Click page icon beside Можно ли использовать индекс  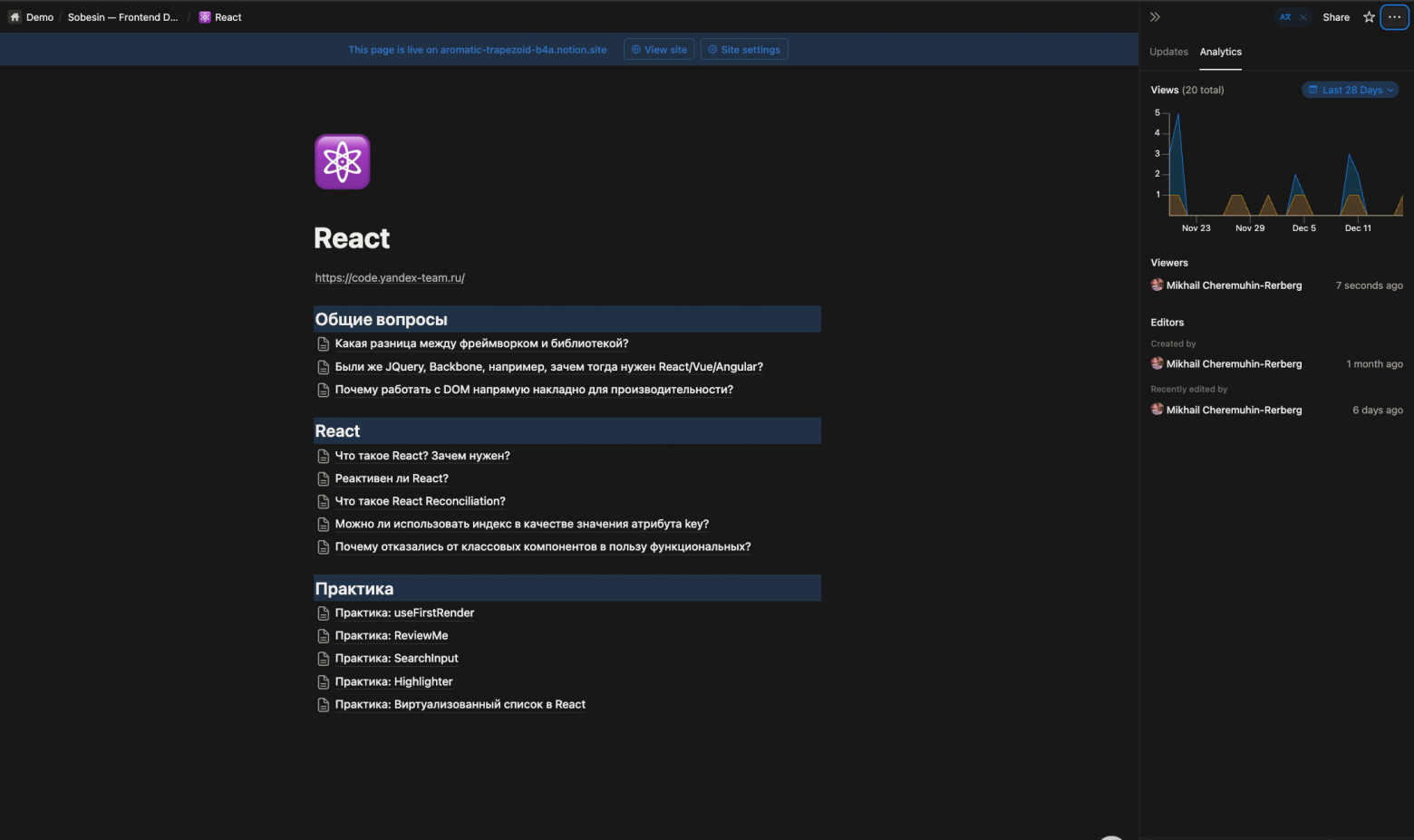(323, 525)
